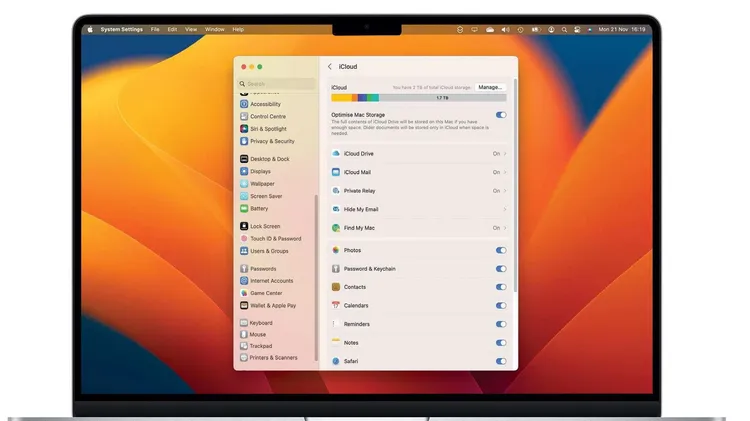Open Printers & Scanners icon
This screenshot has width=750, height=421.
click(x=244, y=357)
